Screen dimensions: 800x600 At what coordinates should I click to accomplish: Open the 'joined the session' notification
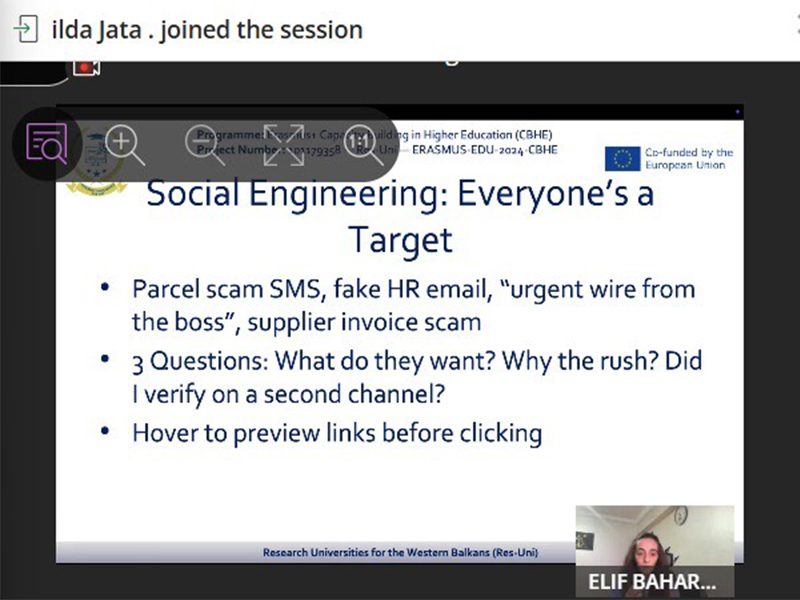(x=206, y=29)
